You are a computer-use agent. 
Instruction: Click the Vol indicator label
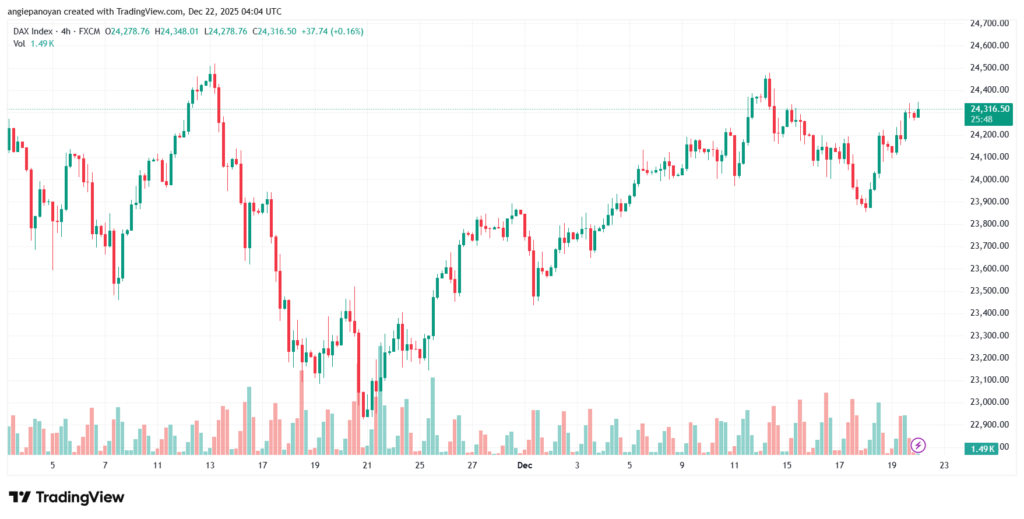[x=19, y=44]
